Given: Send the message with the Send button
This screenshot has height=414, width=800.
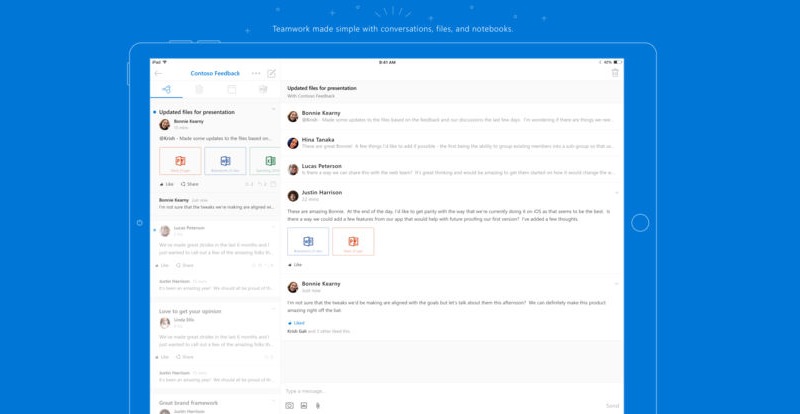Looking at the screenshot, I should tap(612, 406).
